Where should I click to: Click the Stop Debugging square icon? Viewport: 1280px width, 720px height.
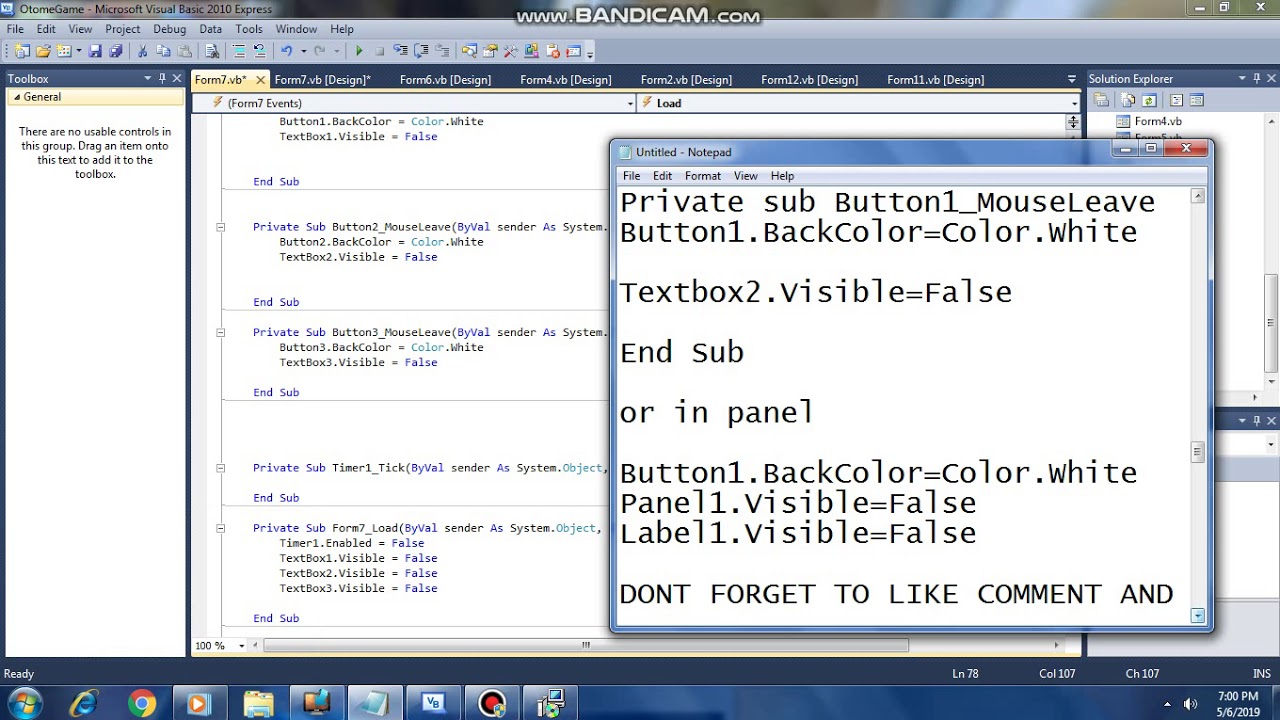tap(380, 51)
